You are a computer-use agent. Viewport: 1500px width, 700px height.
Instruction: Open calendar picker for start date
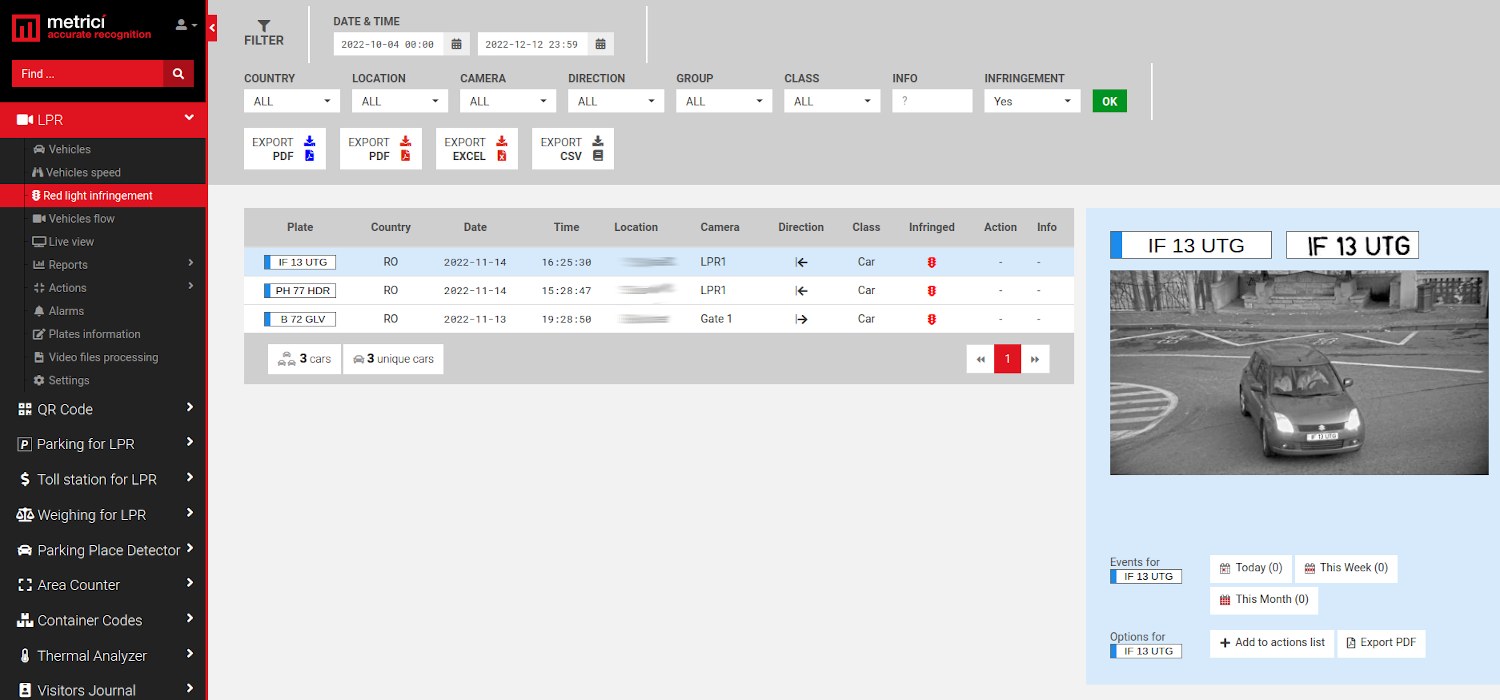click(456, 44)
